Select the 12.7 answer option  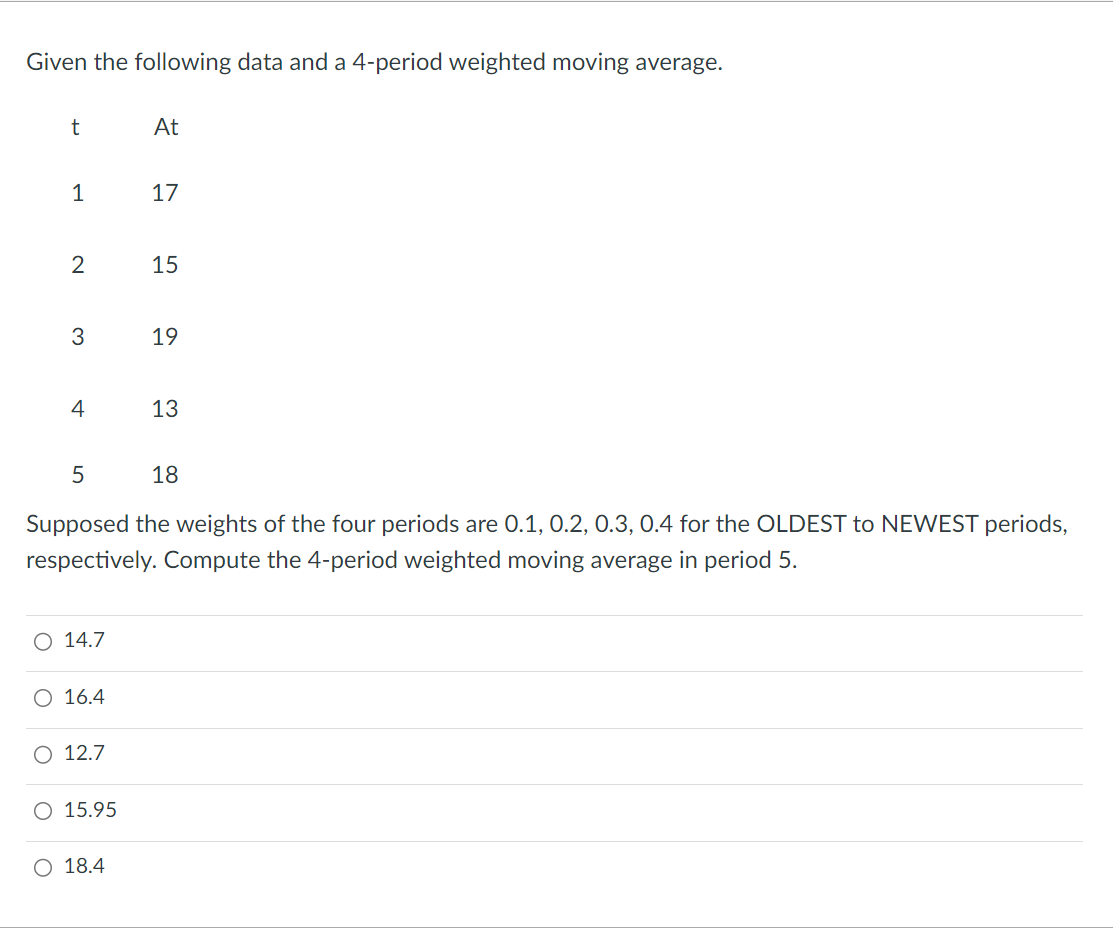(x=42, y=754)
